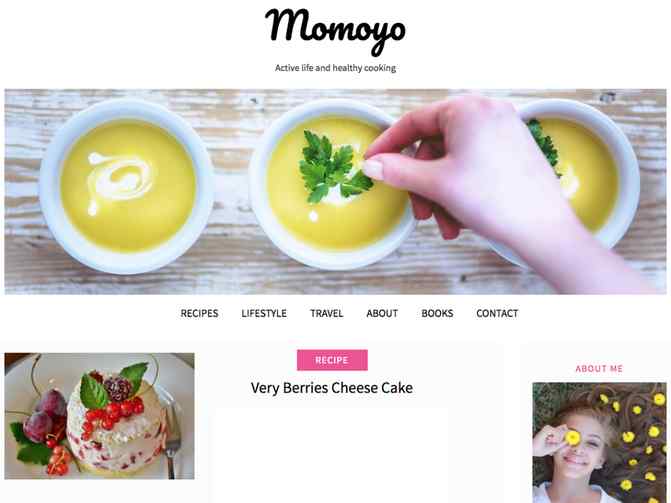Viewport: 671px width, 503px height.
Task: Click the tagline Active life and healthy cooking
Action: pyautogui.click(x=335, y=68)
